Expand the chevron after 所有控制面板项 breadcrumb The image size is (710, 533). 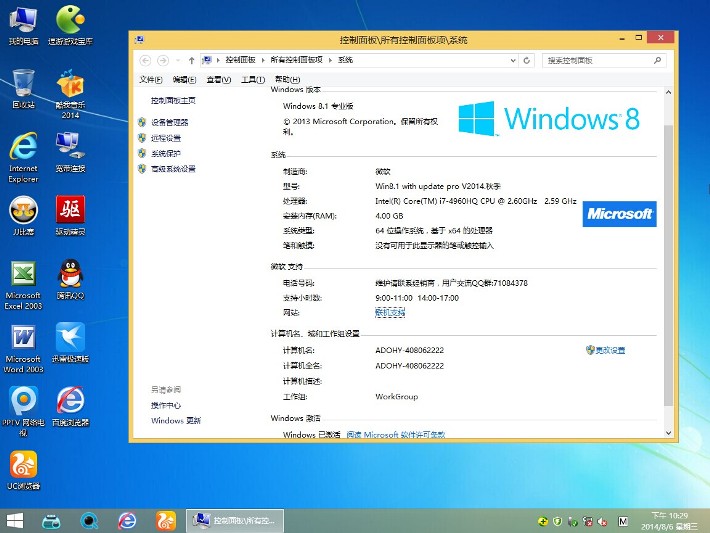(330, 60)
